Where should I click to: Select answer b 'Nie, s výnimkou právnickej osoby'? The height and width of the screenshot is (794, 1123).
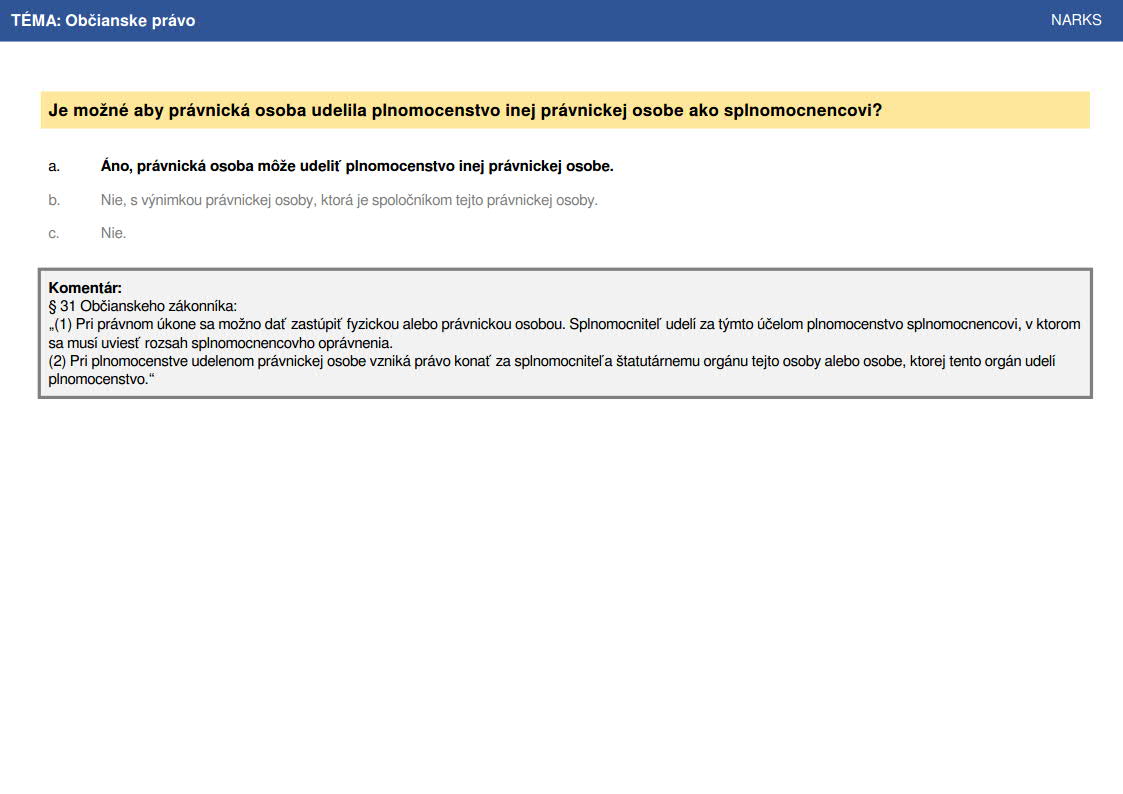[349, 200]
